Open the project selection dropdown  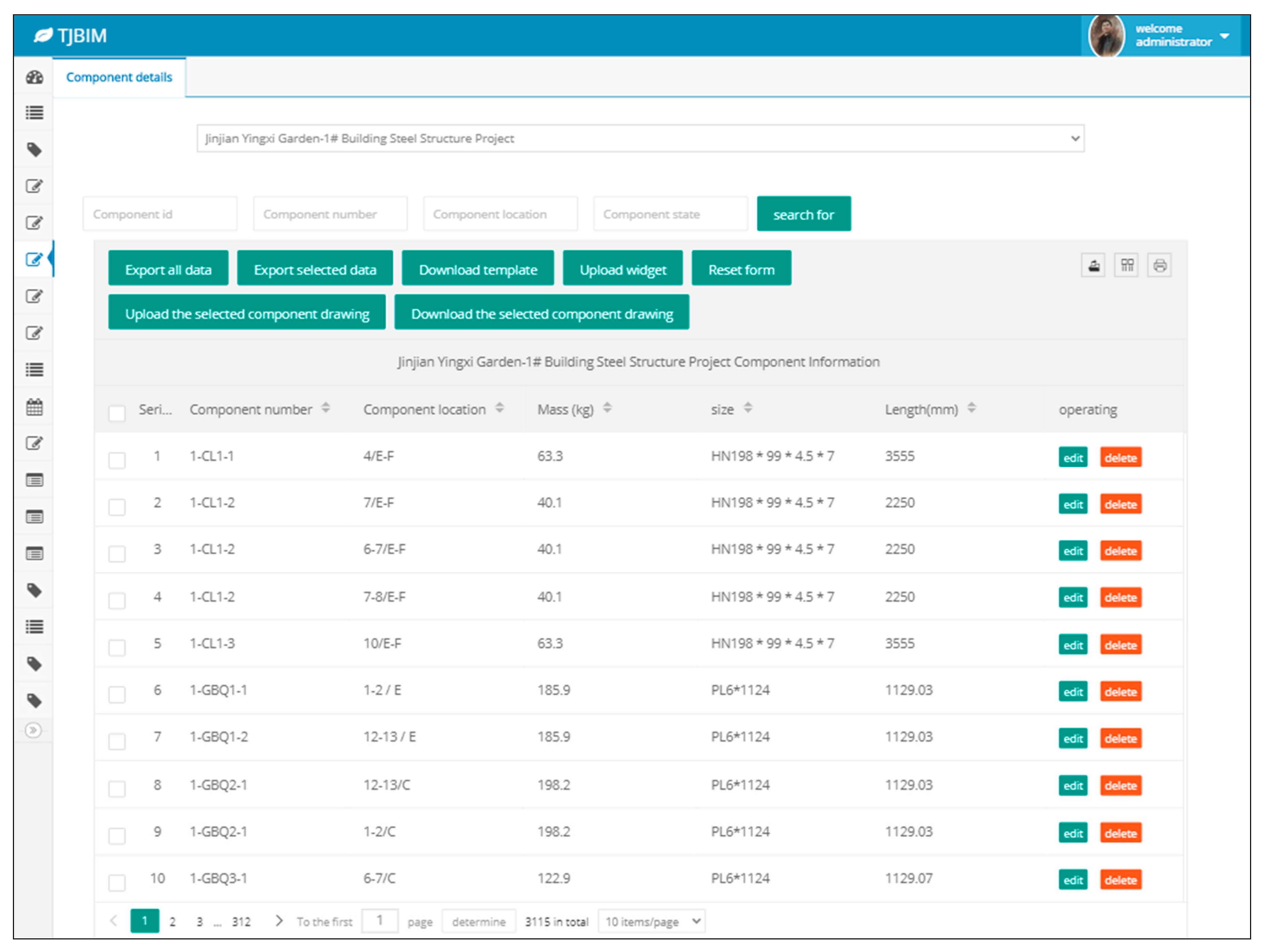pyautogui.click(x=640, y=139)
